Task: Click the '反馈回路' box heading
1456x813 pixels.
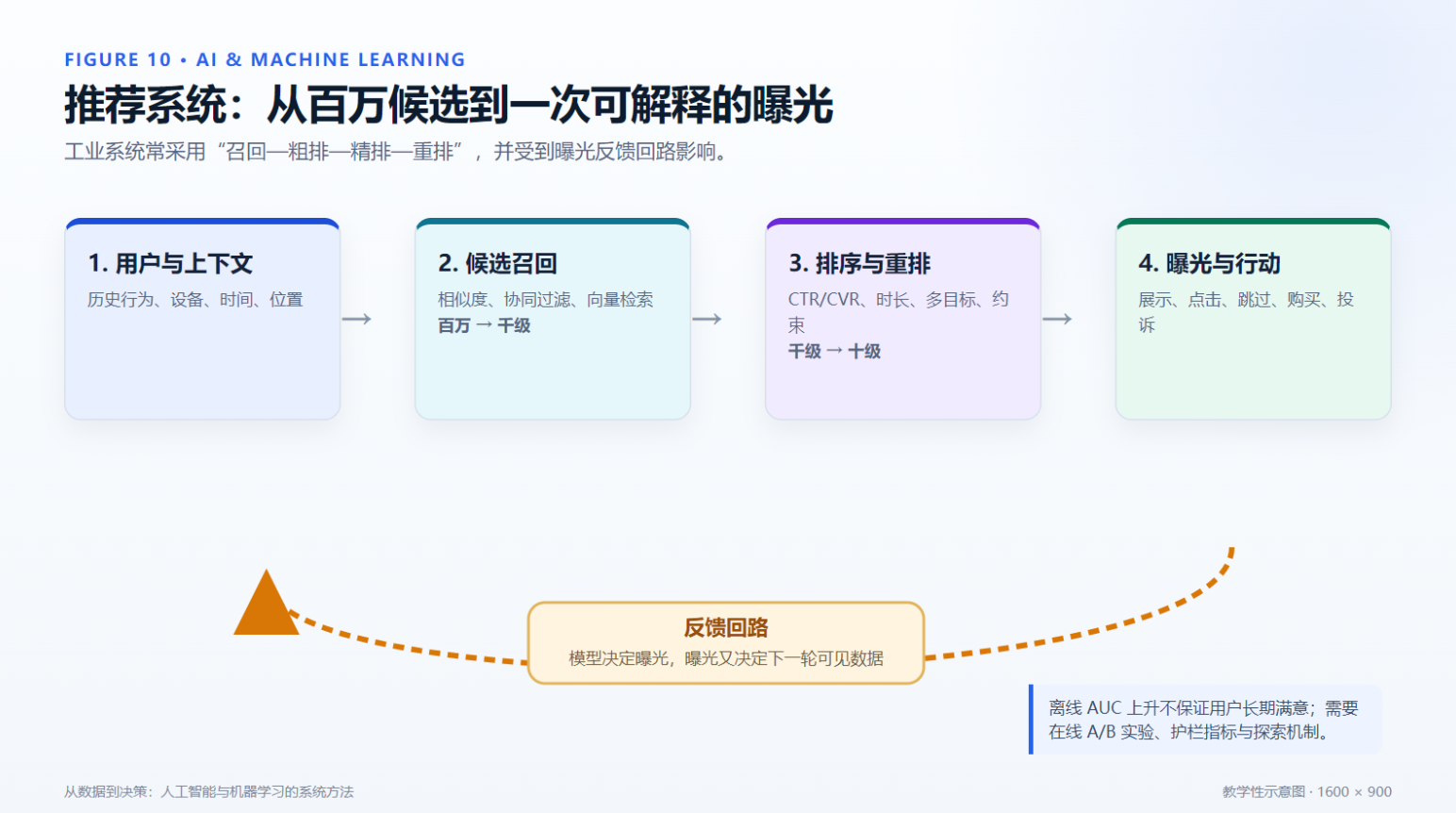Action: coord(726,627)
